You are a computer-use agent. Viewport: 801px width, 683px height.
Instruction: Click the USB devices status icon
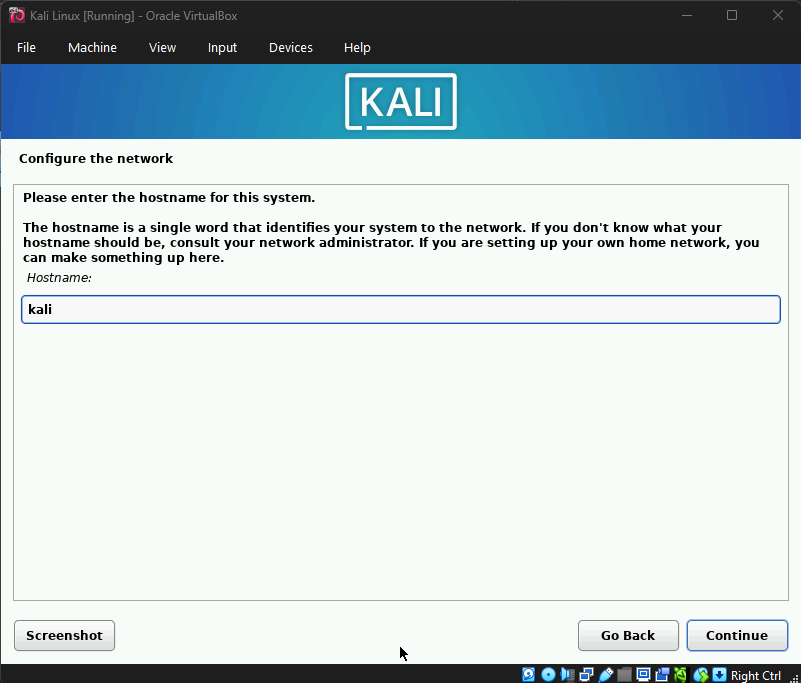pyautogui.click(x=606, y=675)
